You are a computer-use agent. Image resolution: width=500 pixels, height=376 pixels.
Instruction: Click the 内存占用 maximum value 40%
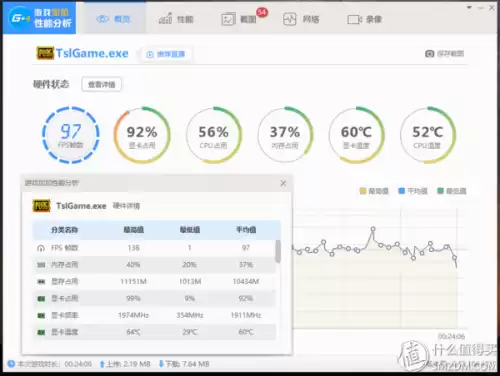[x=133, y=265]
